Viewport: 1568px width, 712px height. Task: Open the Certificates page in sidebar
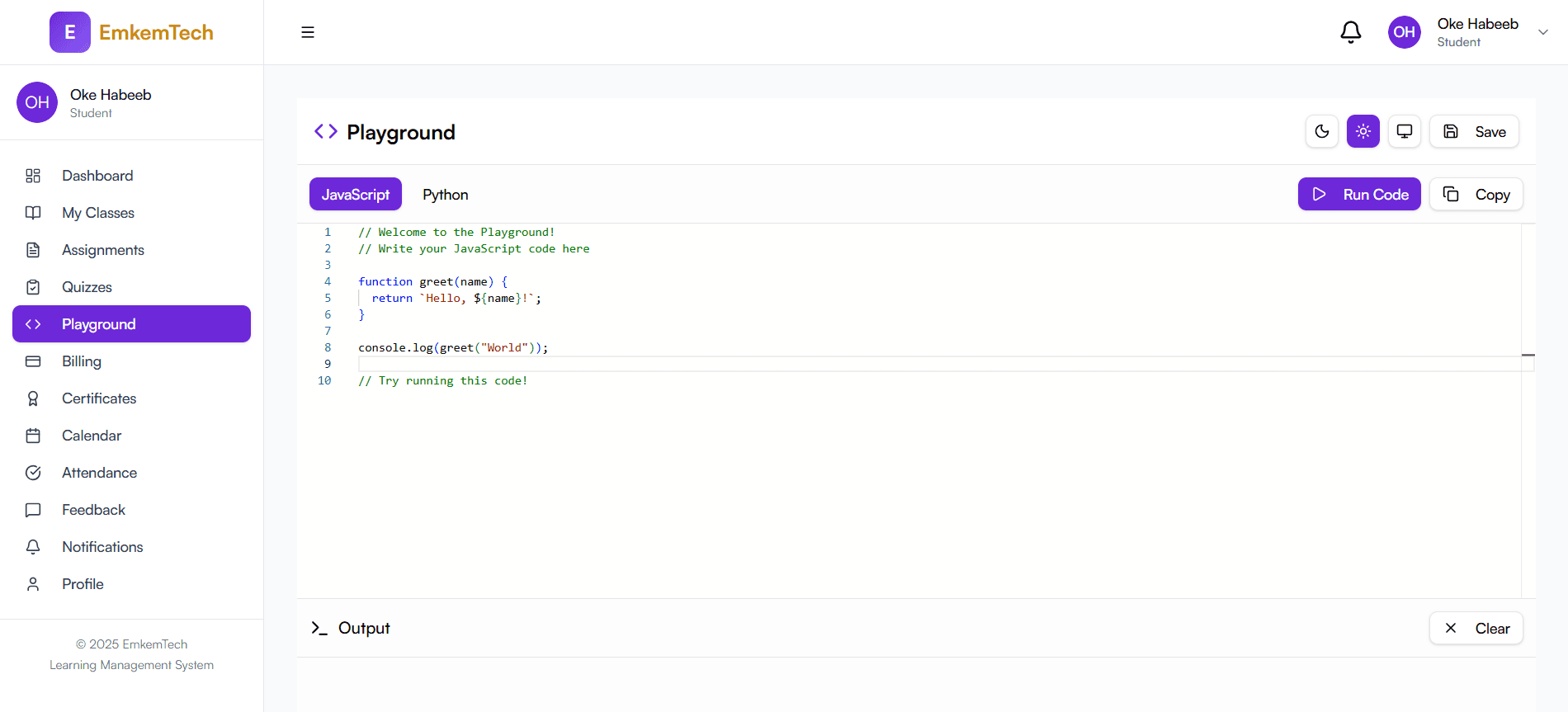click(99, 398)
